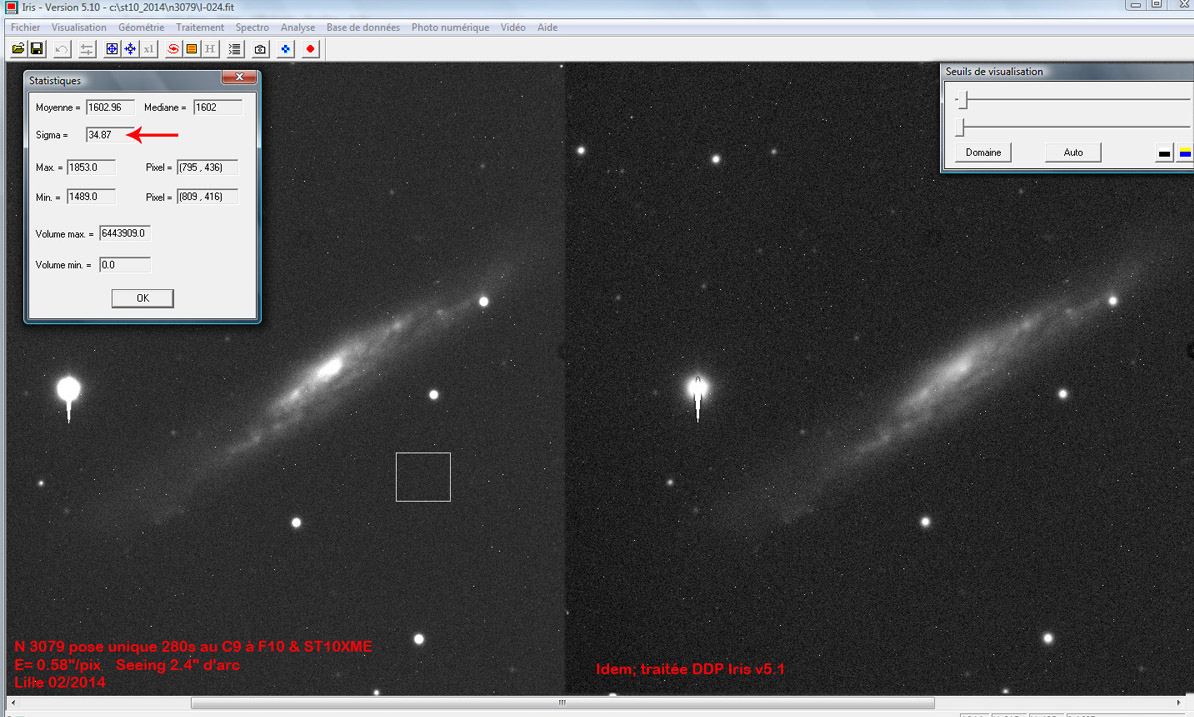
Task: Open the Fichier menu
Action: coord(25,27)
